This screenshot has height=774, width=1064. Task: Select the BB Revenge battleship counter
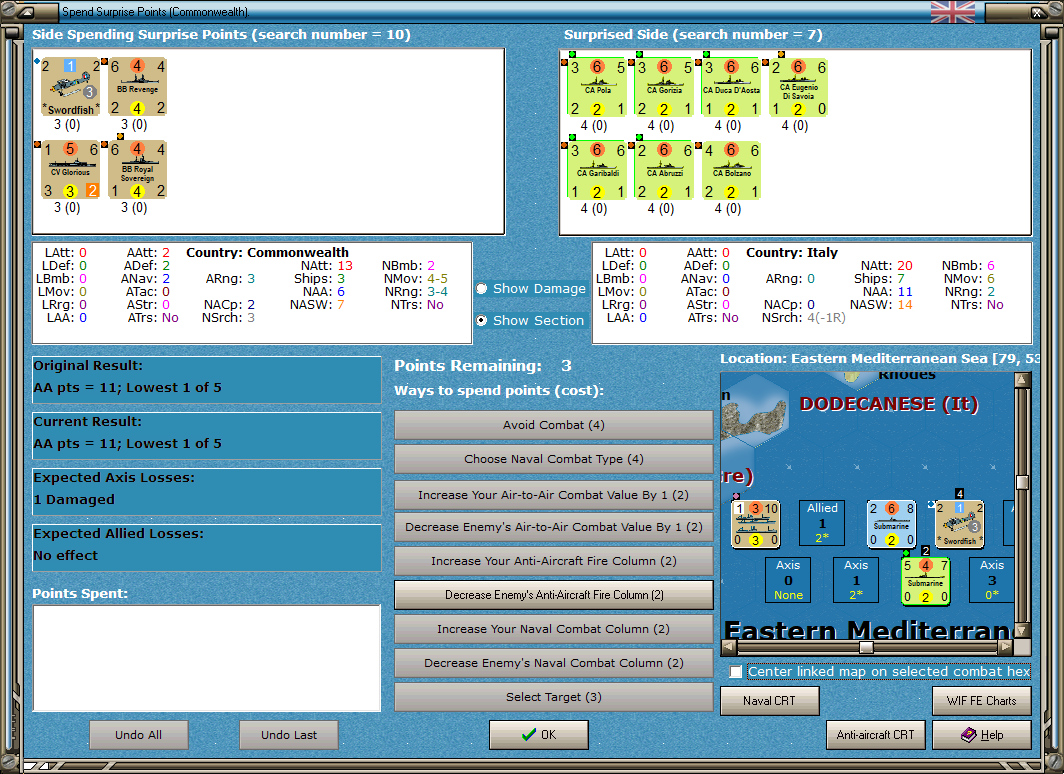(138, 87)
